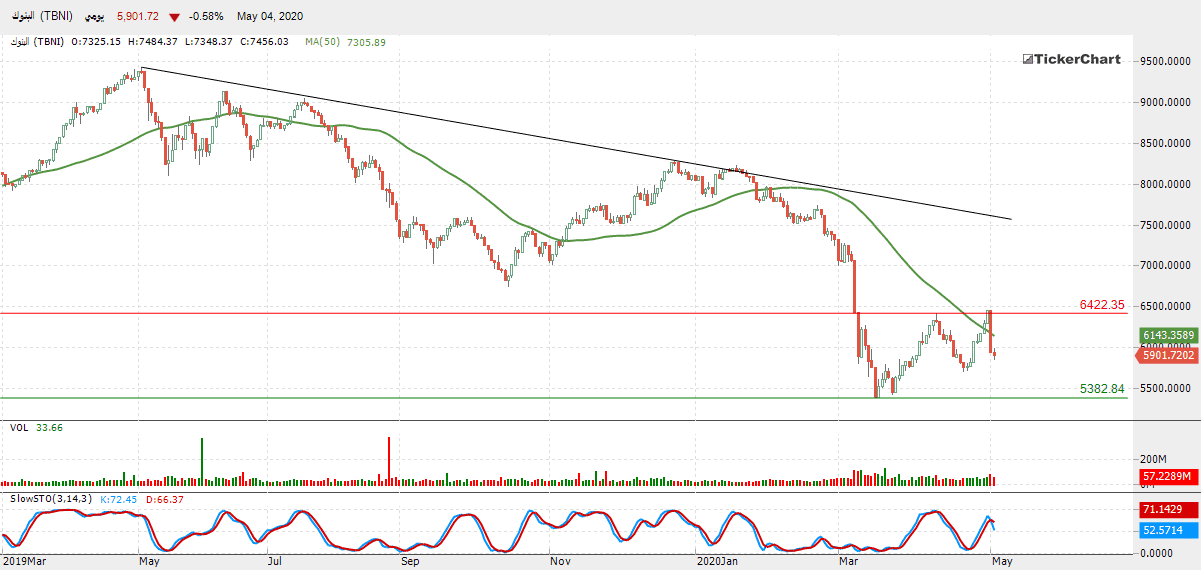Viewport: 1201px width, 570px height.
Task: Click the last price 5,901.72 in header
Action: tap(139, 17)
